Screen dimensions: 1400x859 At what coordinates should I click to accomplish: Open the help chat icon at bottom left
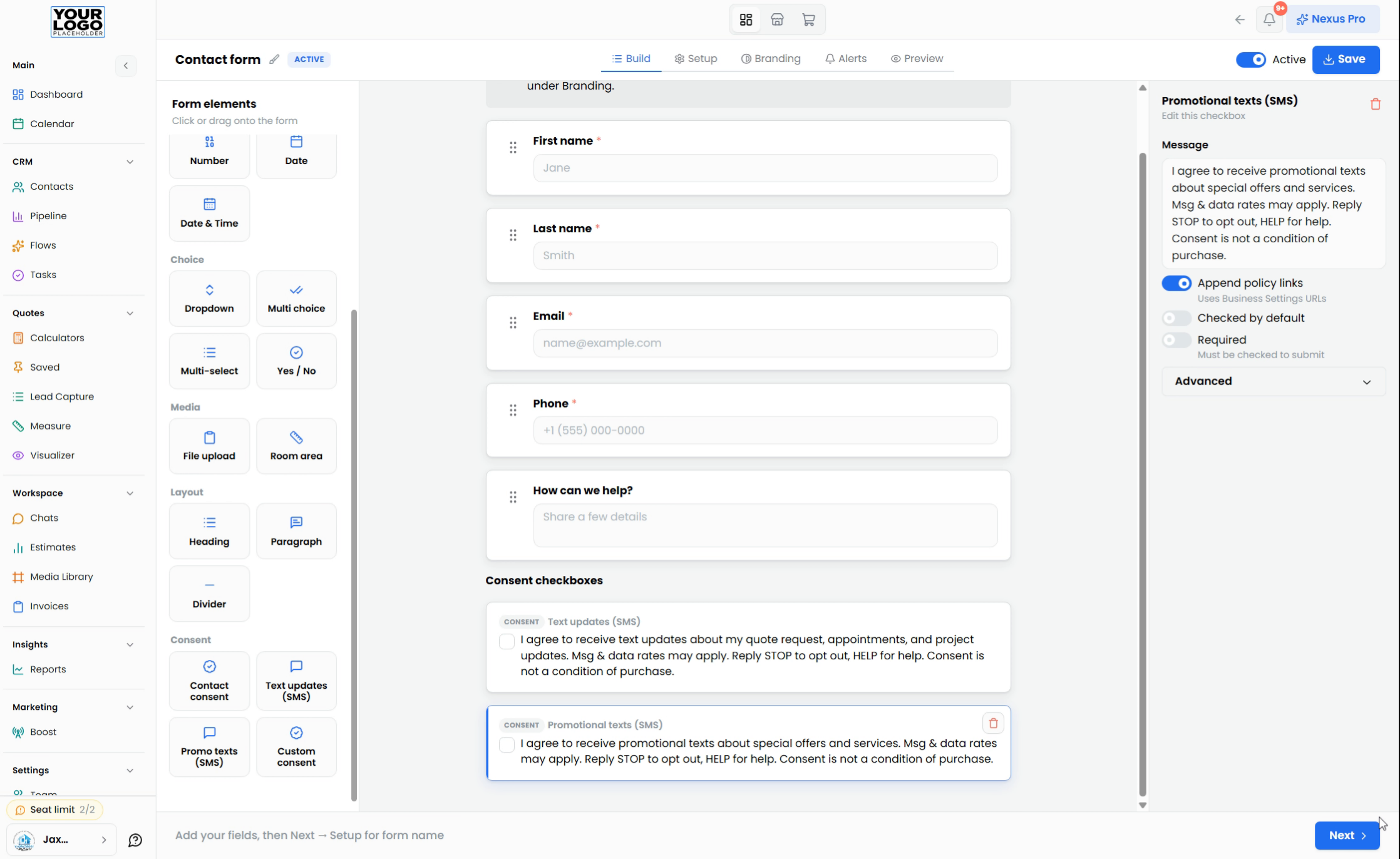(135, 840)
